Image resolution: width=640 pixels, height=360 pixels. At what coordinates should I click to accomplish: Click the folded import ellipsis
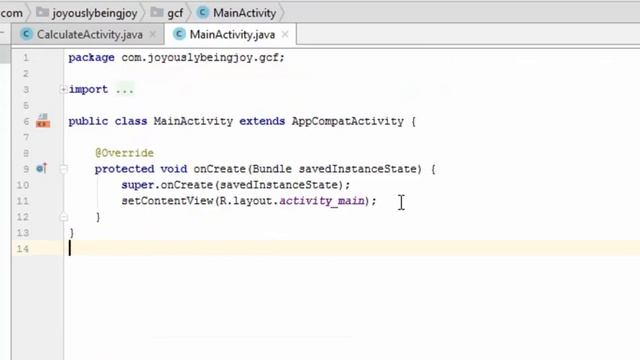124,89
